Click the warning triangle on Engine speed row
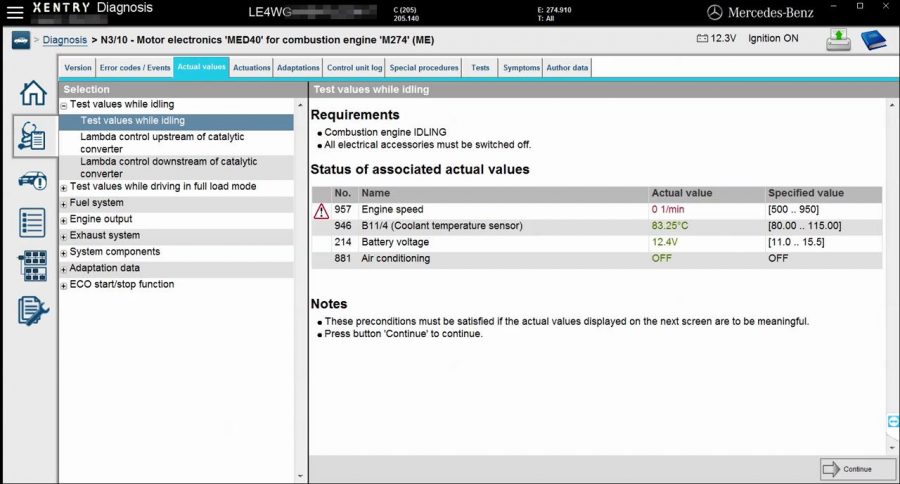 coord(321,211)
